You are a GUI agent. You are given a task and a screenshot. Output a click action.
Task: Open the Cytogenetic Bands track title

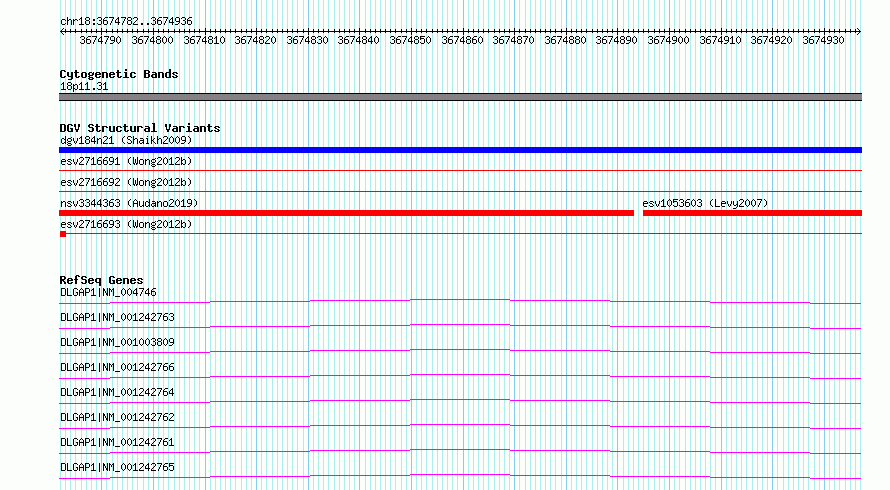(119, 74)
